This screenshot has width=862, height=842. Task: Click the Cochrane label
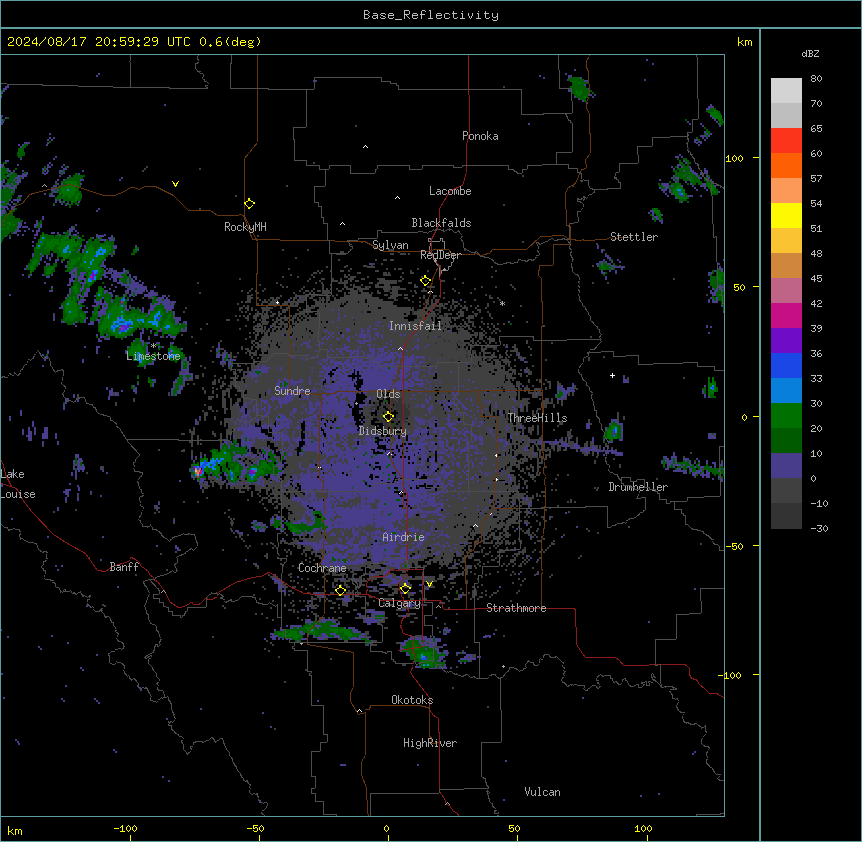pyautogui.click(x=322, y=568)
